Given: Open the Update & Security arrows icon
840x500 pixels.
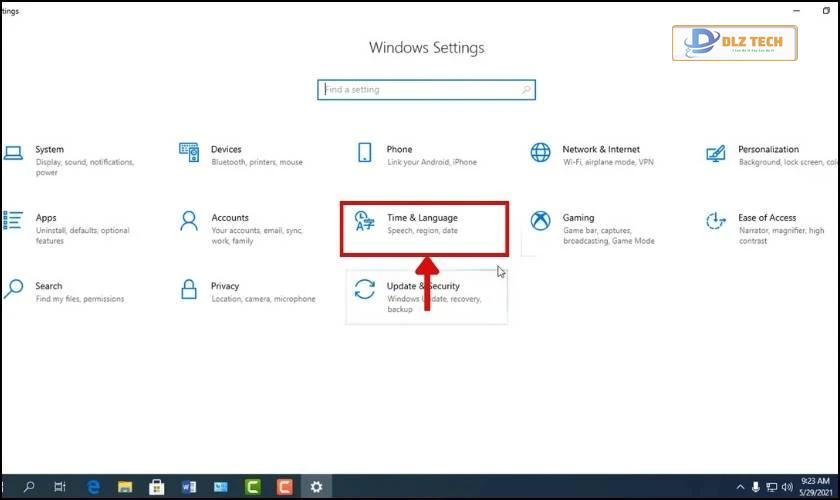Looking at the screenshot, I should [x=365, y=289].
